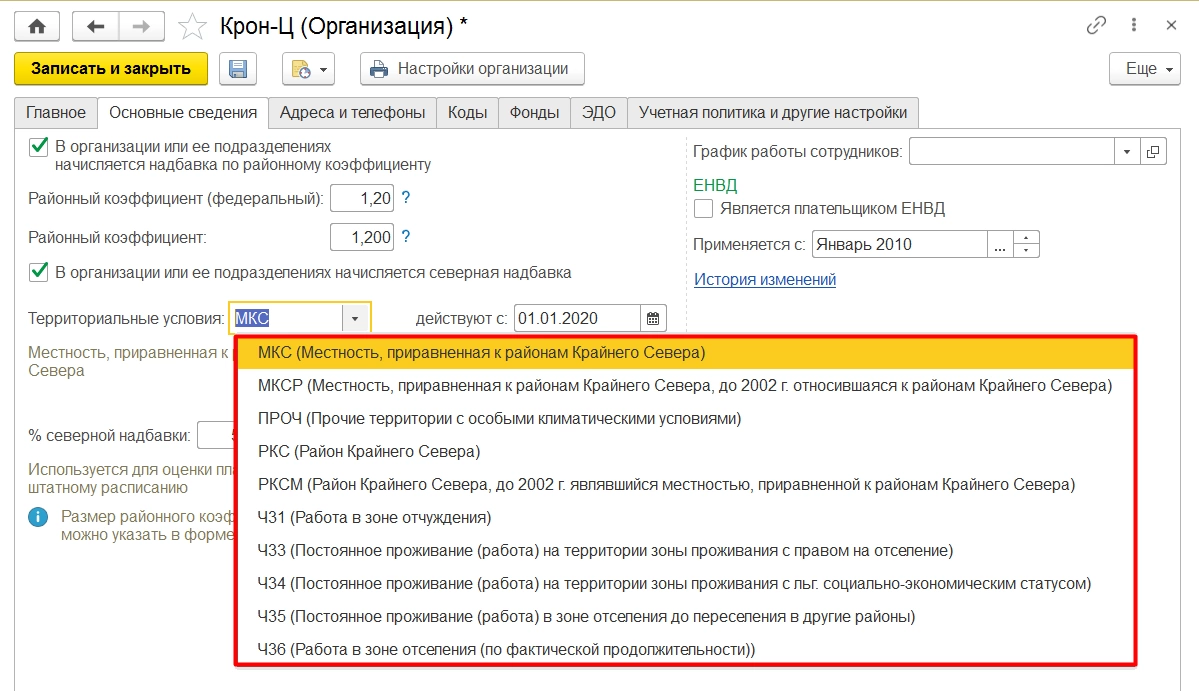1199x691 pixels.
Task: Open the Коды tab
Action: 467,112
